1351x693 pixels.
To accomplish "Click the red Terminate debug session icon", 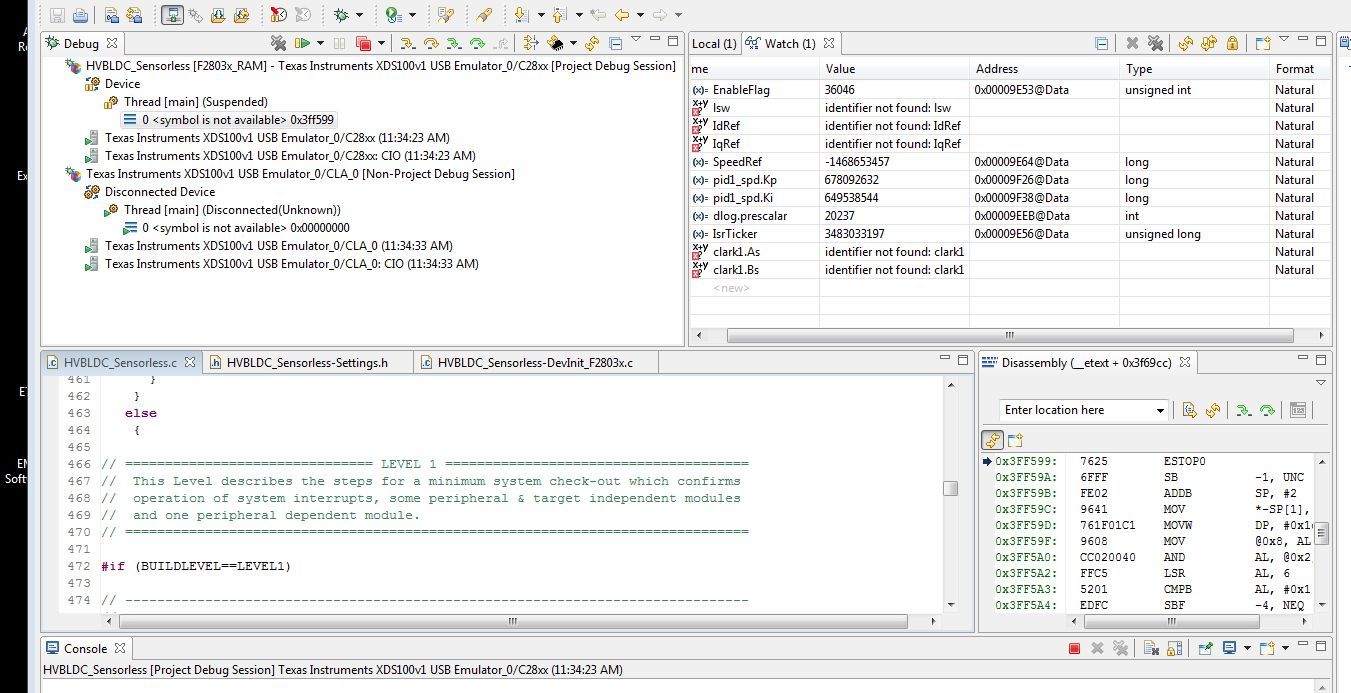I will (362, 43).
